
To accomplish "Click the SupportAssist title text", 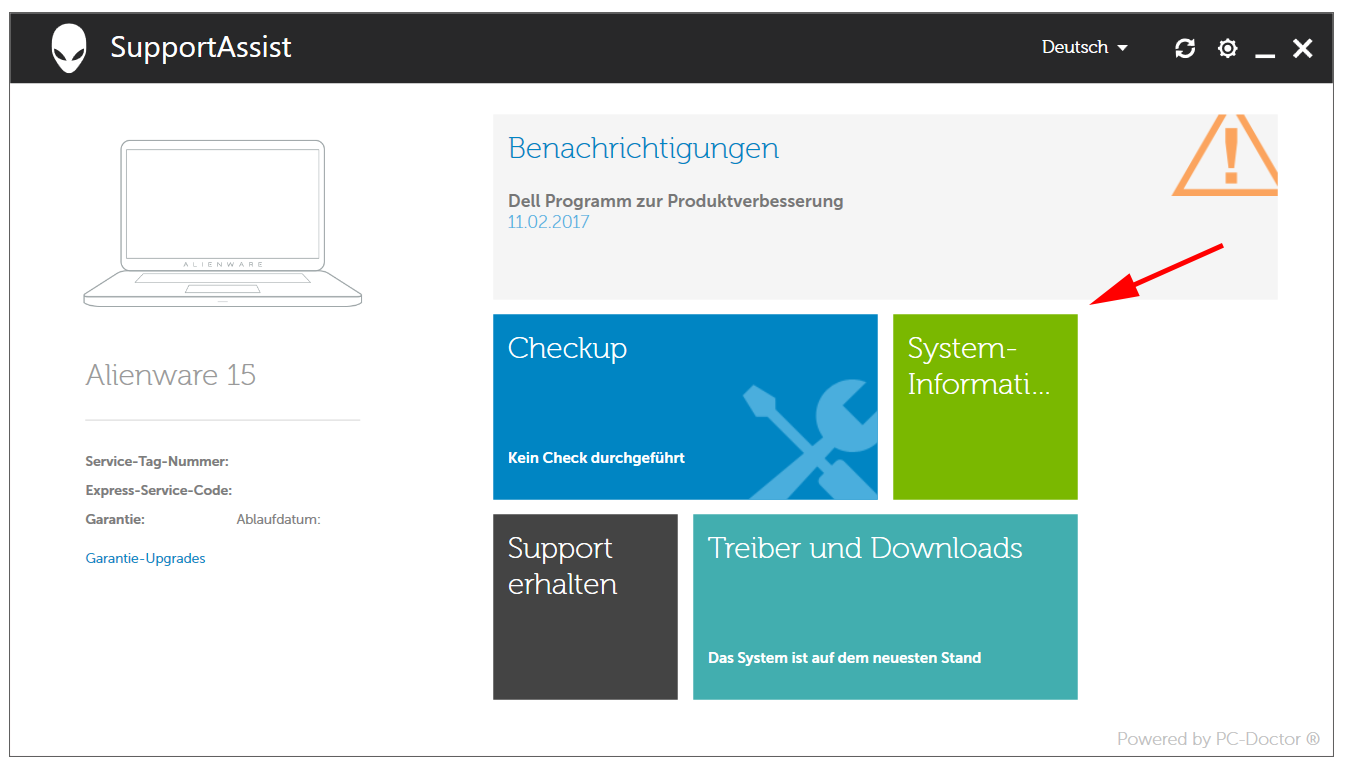I will point(201,47).
